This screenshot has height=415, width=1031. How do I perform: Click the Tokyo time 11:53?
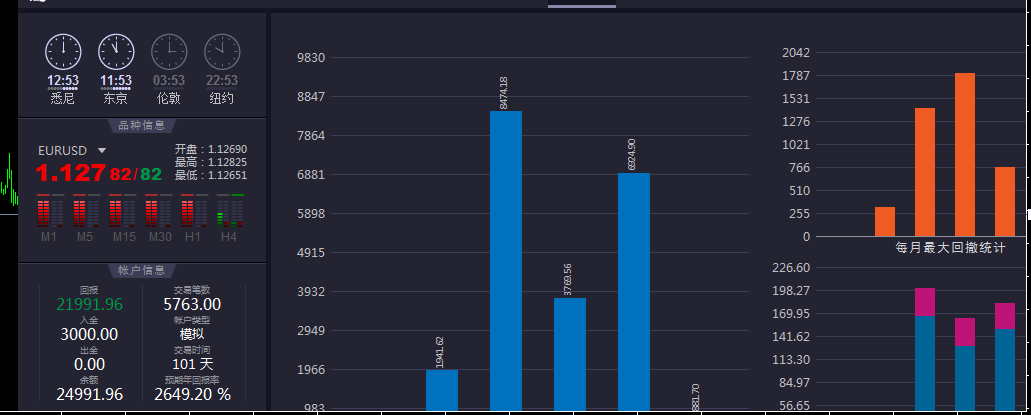click(x=116, y=81)
